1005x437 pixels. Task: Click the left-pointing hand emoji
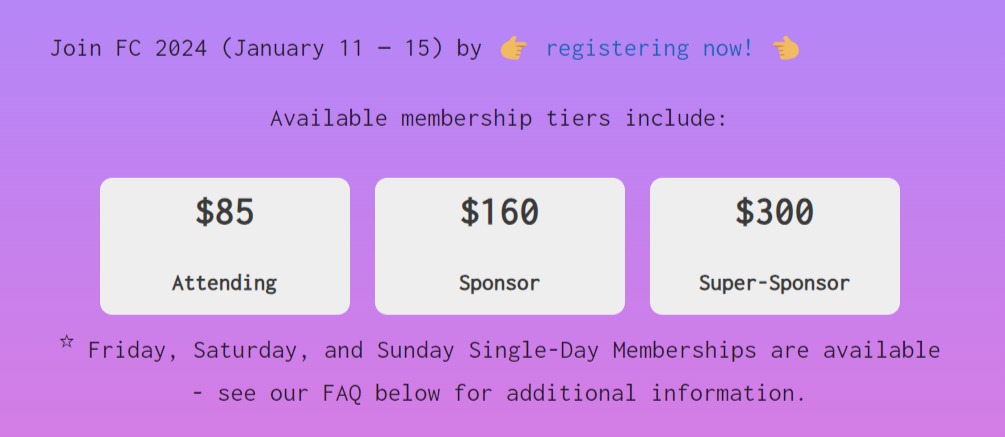point(786,48)
